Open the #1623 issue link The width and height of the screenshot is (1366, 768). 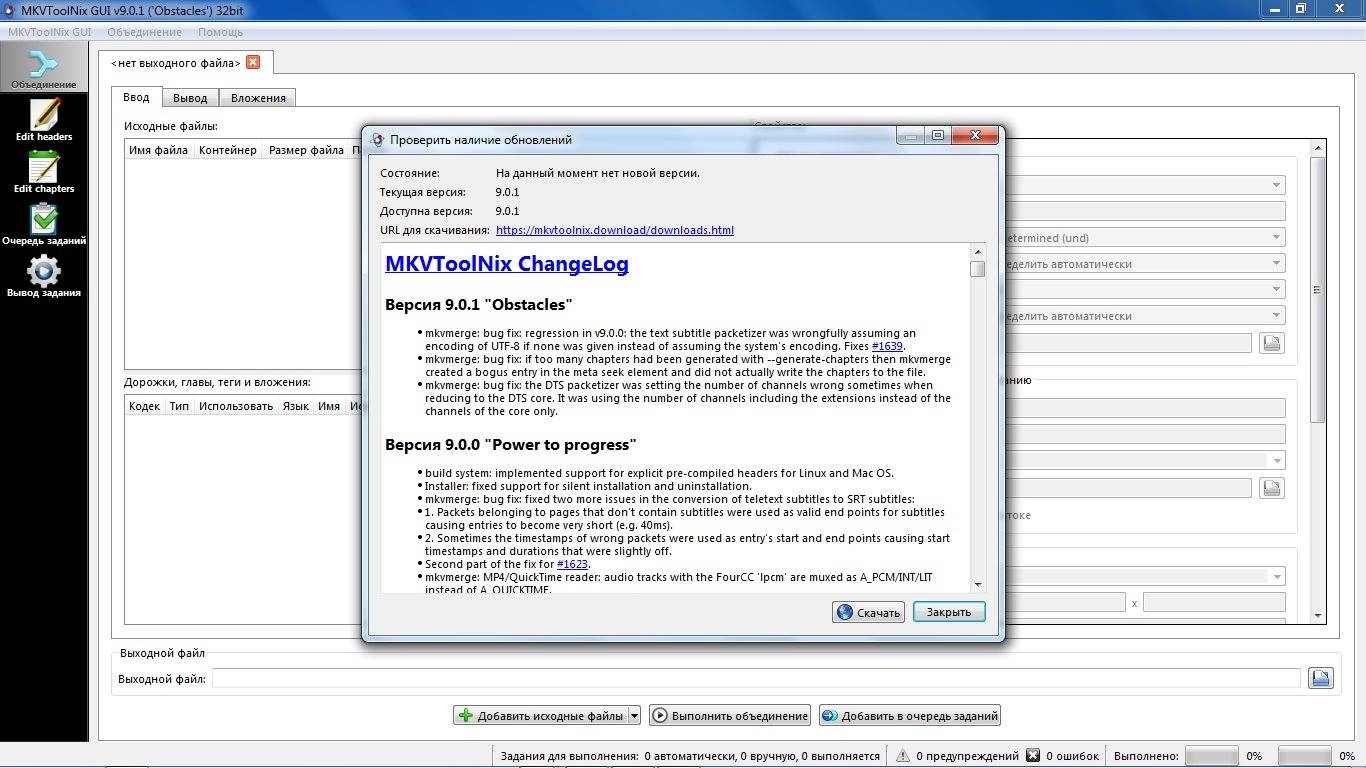pos(572,564)
